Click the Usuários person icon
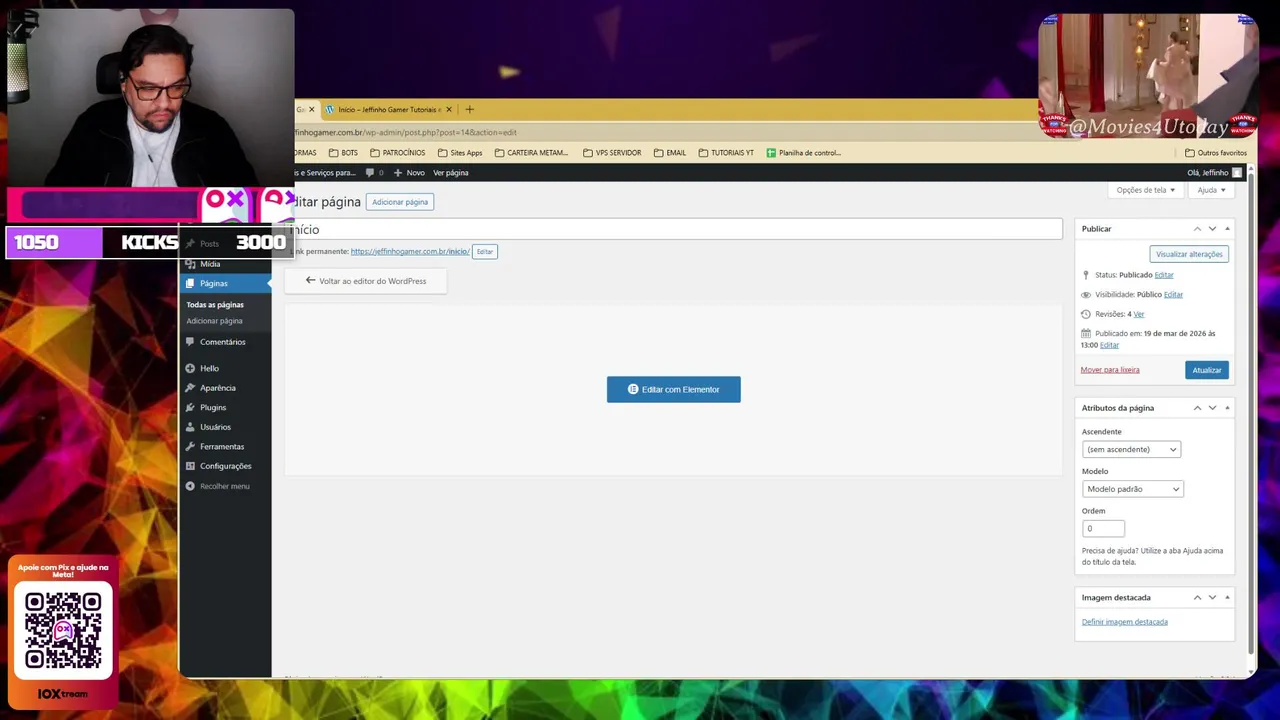Image resolution: width=1280 pixels, height=720 pixels. pyautogui.click(x=190, y=427)
